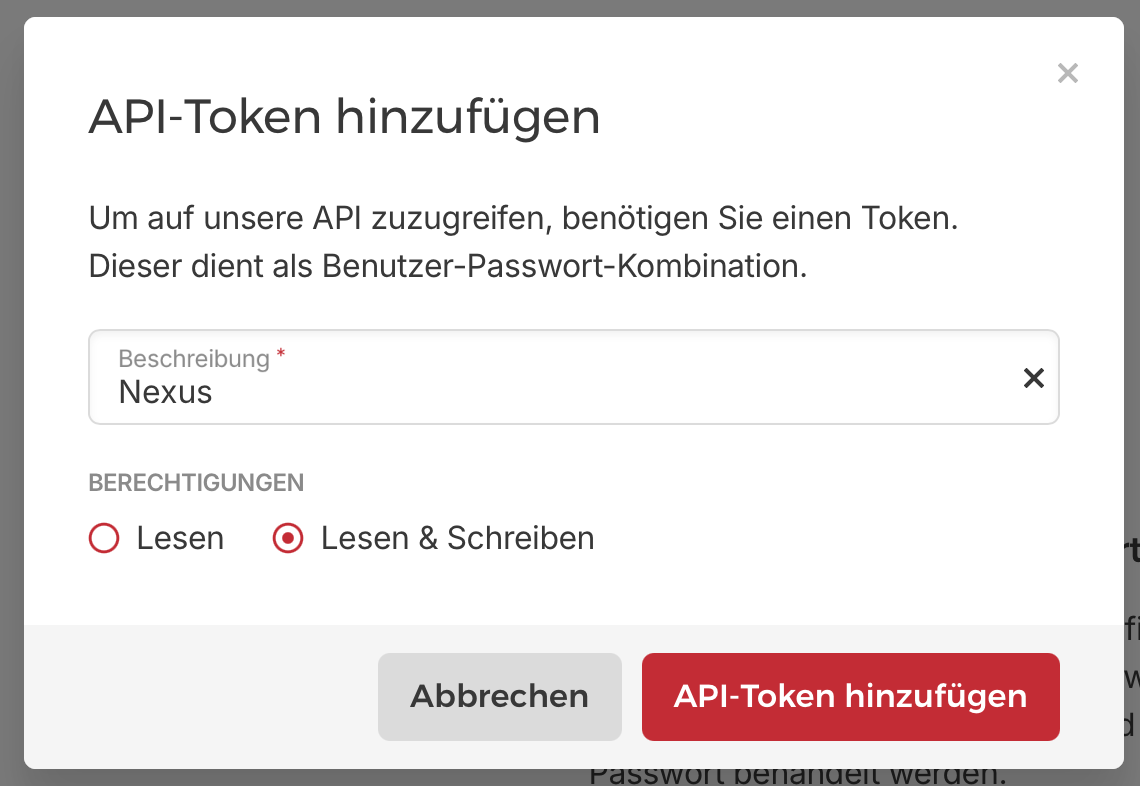Choose the Lesen & Schreiben radio button
This screenshot has width=1140, height=786.
click(288, 539)
